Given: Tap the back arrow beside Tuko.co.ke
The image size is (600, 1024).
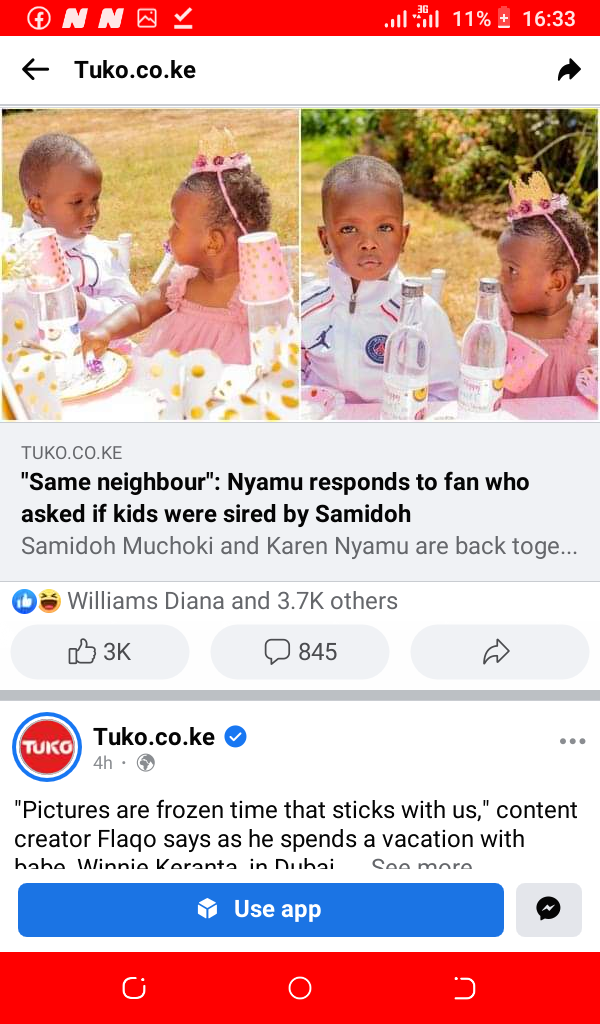Looking at the screenshot, I should coord(35,69).
